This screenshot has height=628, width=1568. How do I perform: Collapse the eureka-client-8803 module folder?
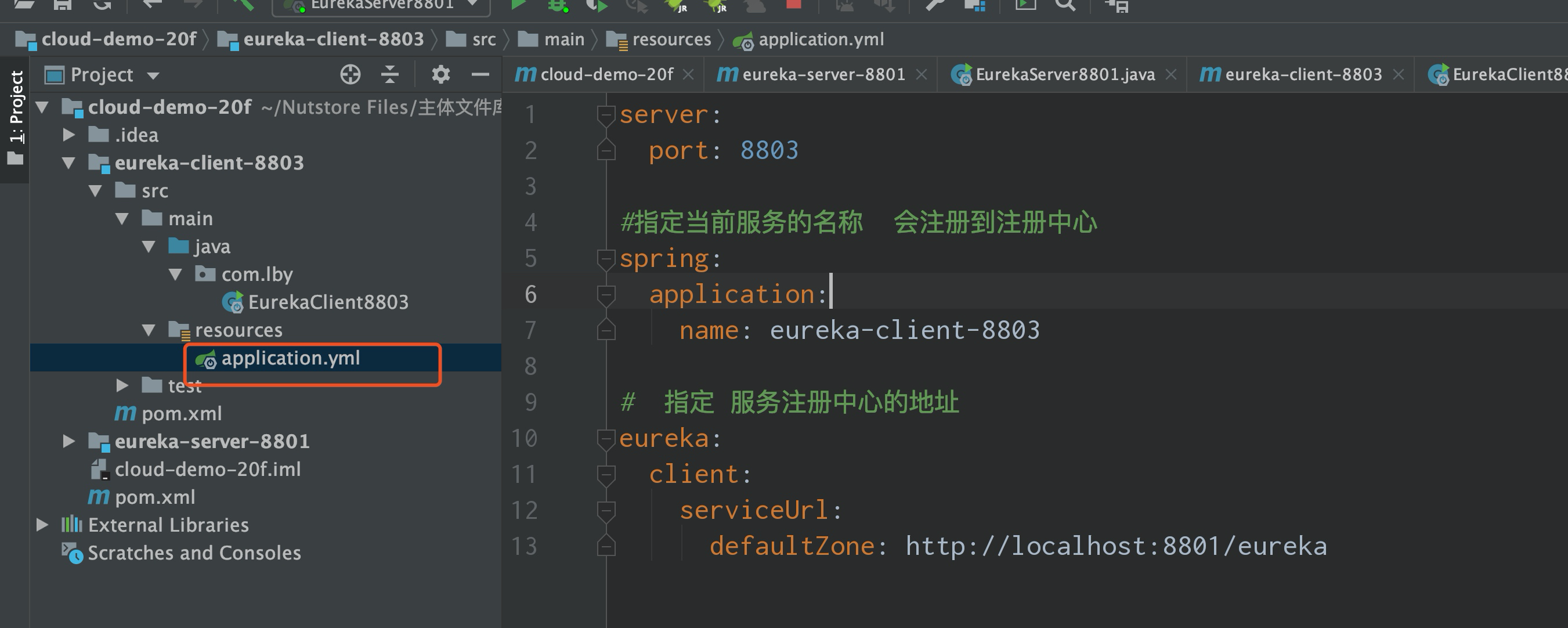[69, 163]
